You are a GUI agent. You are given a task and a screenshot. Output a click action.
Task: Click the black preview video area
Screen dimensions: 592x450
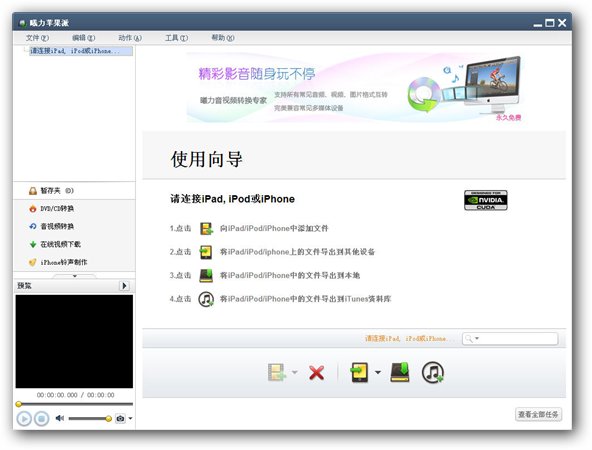pyautogui.click(x=74, y=341)
